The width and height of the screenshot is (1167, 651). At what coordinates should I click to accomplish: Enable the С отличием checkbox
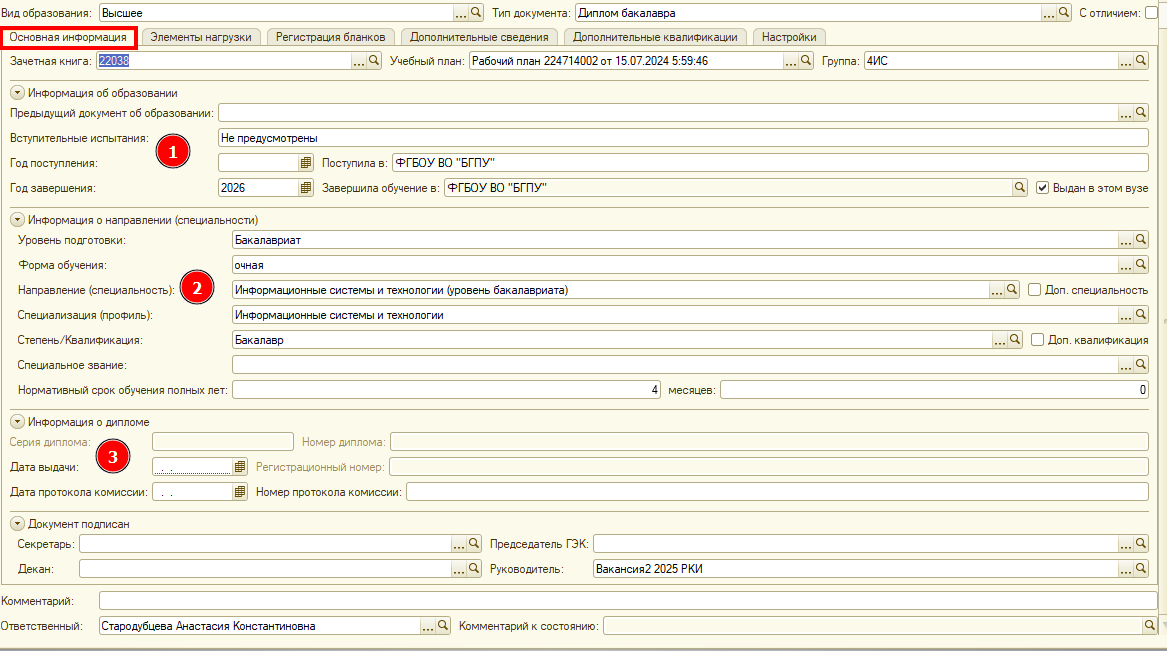coord(1151,13)
